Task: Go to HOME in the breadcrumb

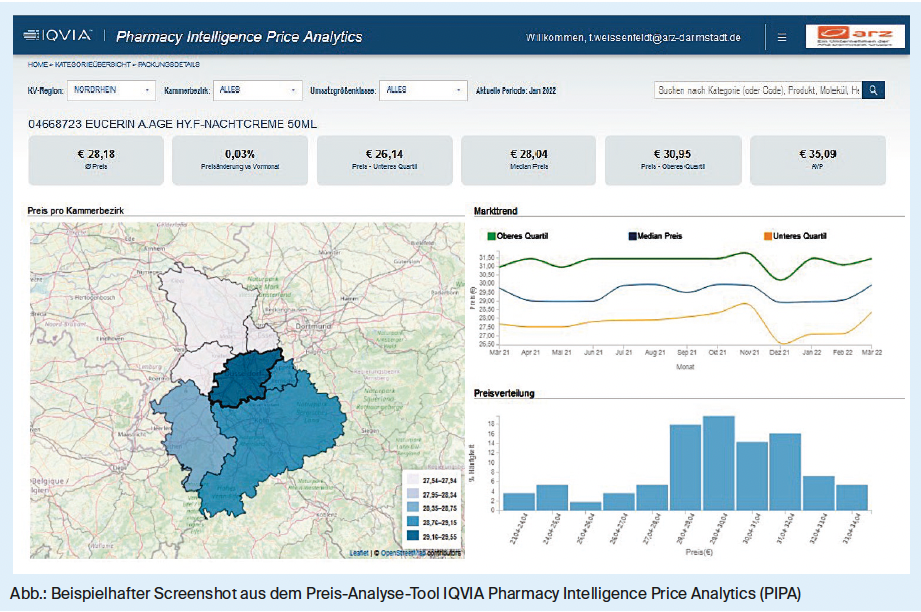Action: [38, 65]
